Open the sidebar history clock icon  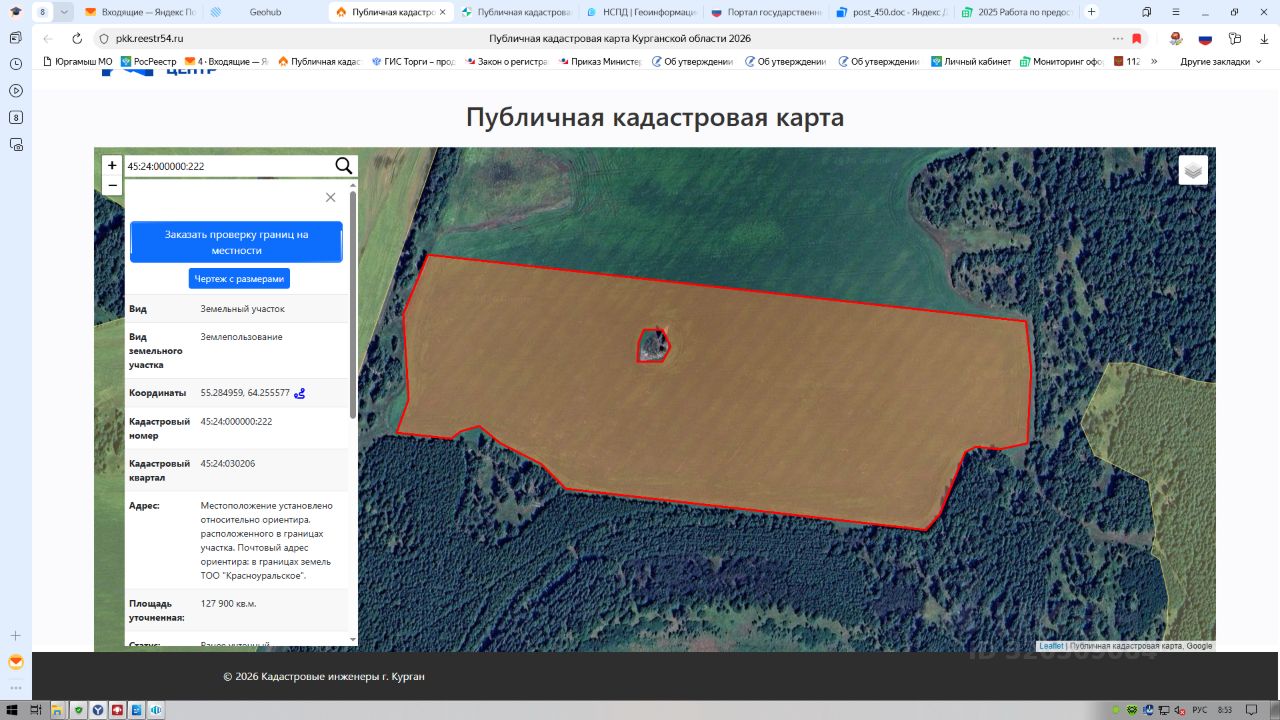tap(16, 63)
